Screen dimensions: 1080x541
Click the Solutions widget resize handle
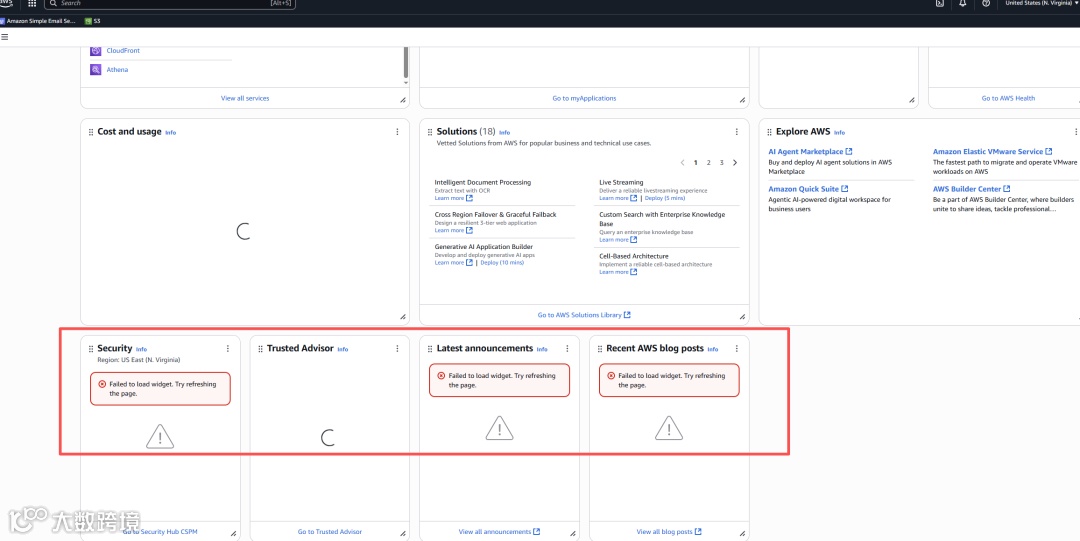[742, 316]
